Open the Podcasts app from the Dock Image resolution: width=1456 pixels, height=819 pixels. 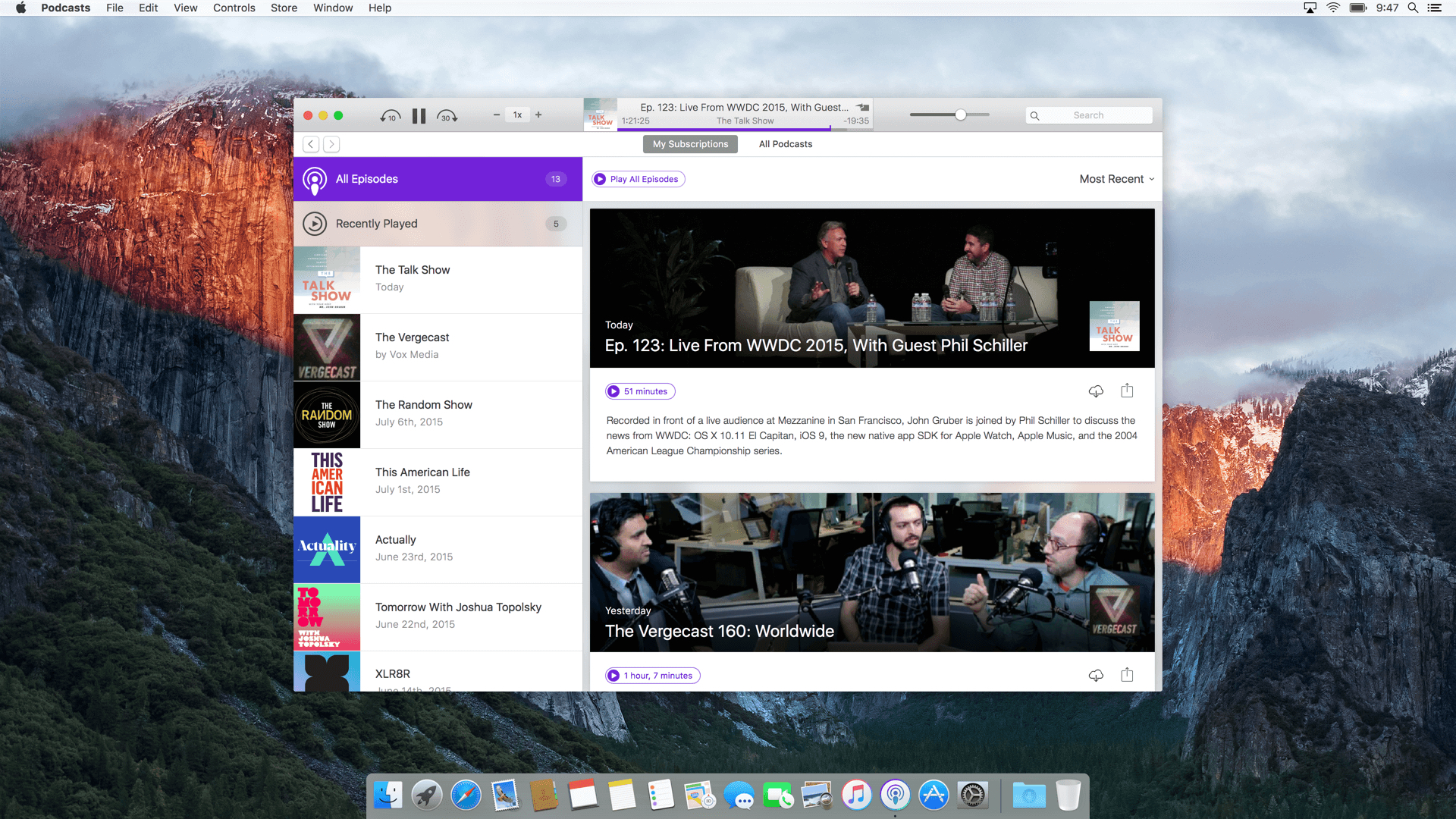(895, 795)
